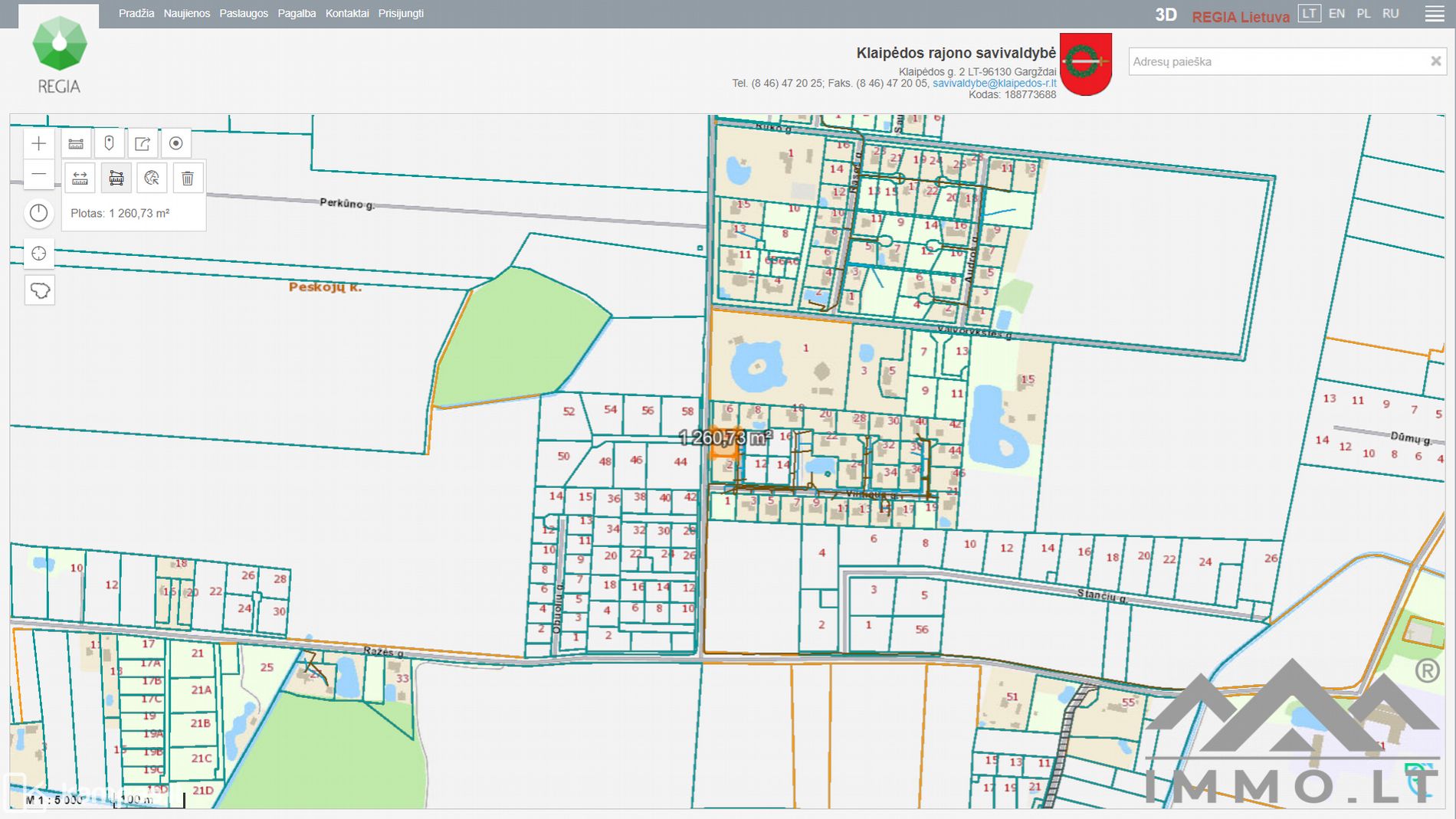Delete measurements with the trash icon
1456x819 pixels.
[x=188, y=179]
